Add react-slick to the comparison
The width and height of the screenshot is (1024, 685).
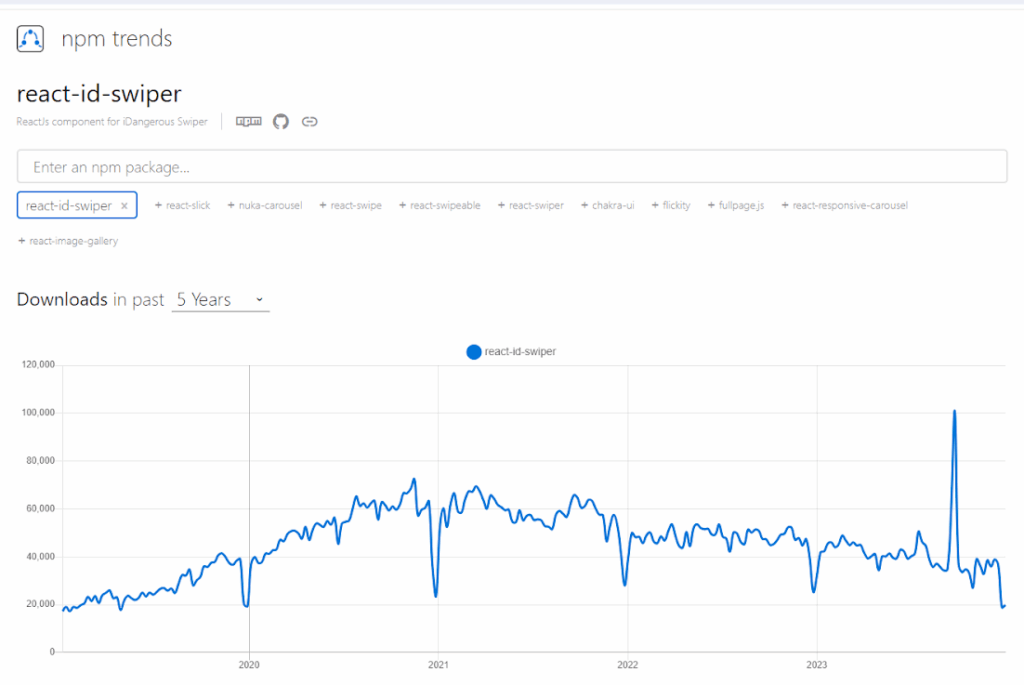point(183,206)
